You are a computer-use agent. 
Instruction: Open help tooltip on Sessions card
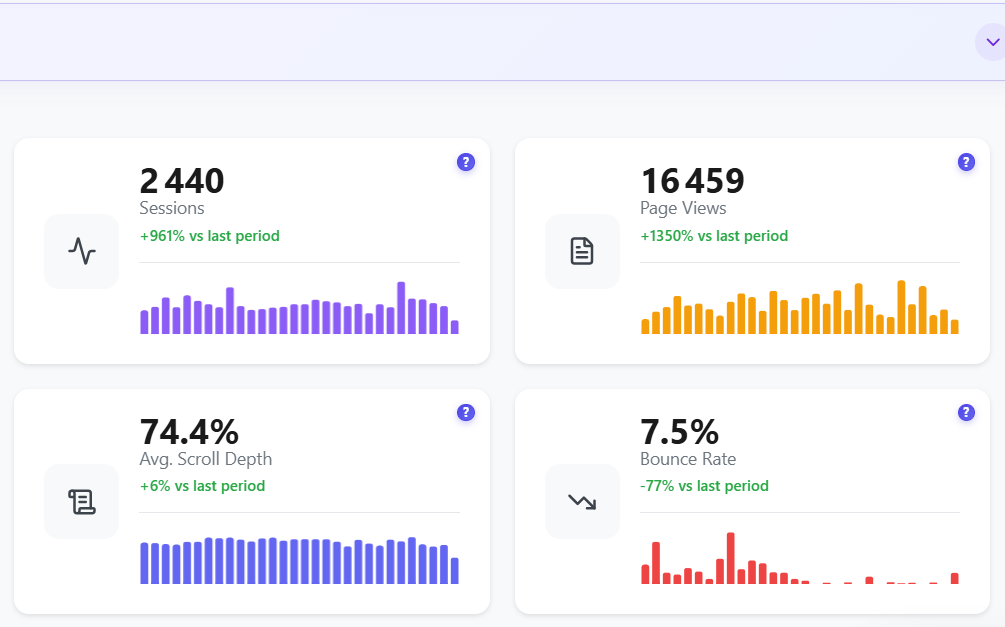pos(466,162)
